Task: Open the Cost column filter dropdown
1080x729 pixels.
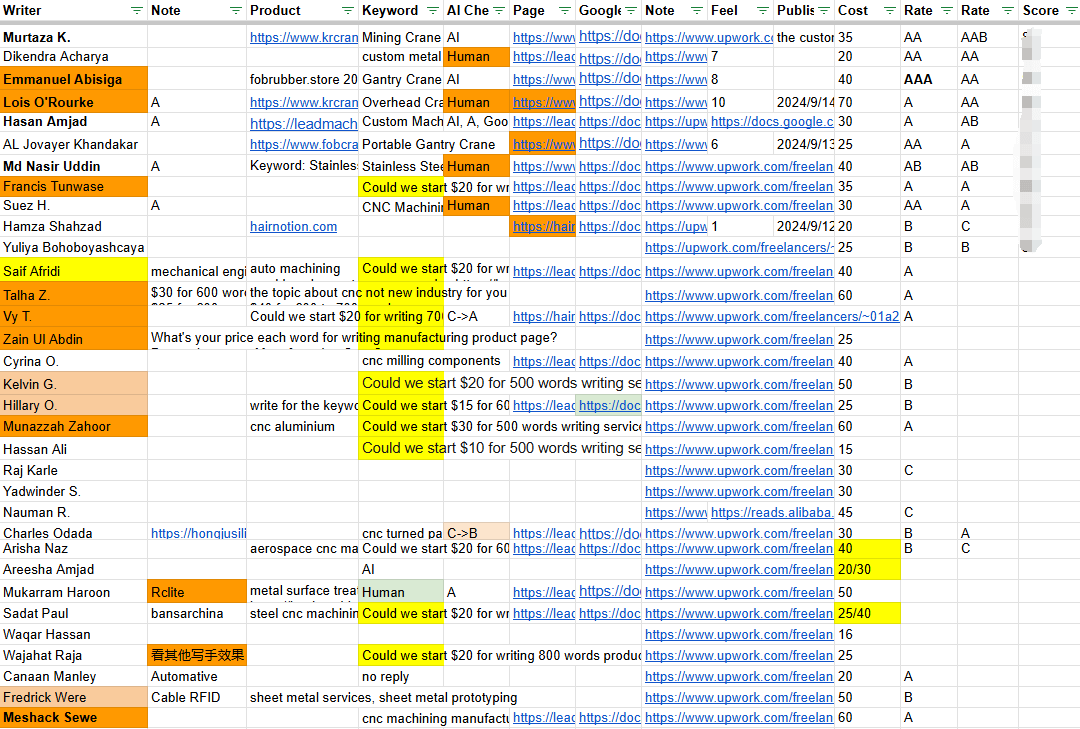Action: [889, 10]
